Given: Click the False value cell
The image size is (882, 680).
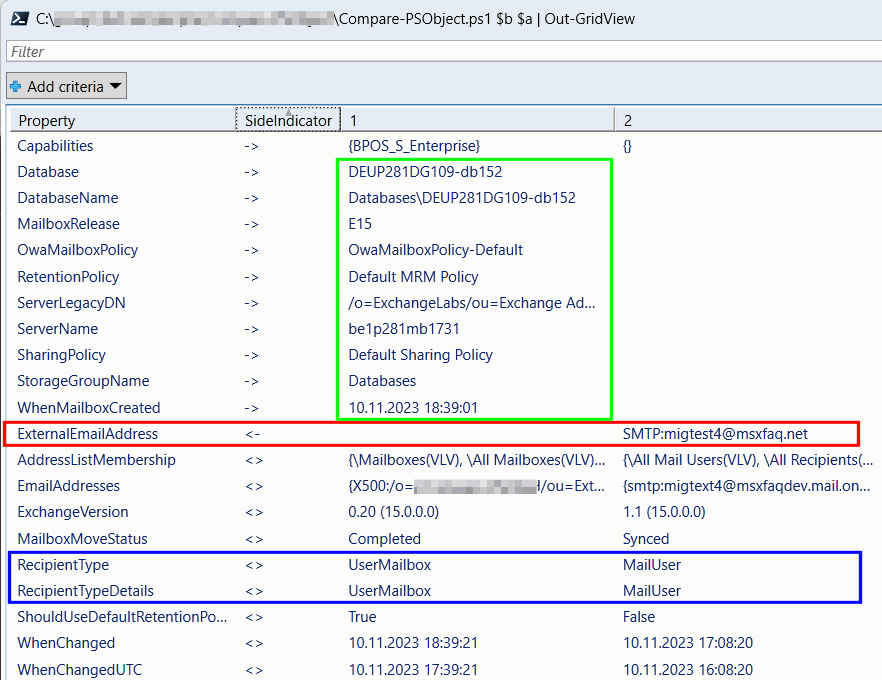Looking at the screenshot, I should [638, 617].
